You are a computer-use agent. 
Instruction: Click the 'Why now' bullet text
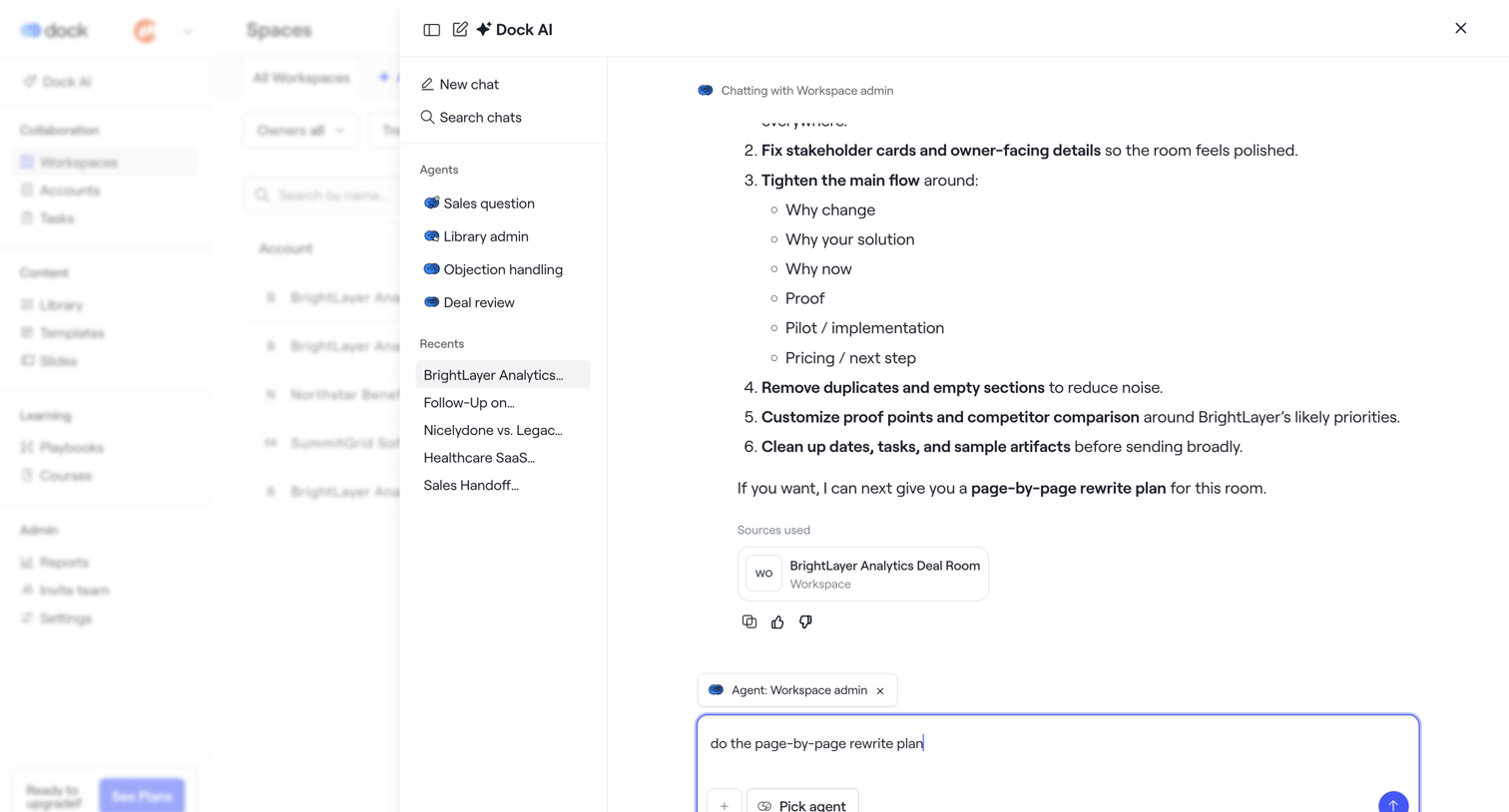818,269
